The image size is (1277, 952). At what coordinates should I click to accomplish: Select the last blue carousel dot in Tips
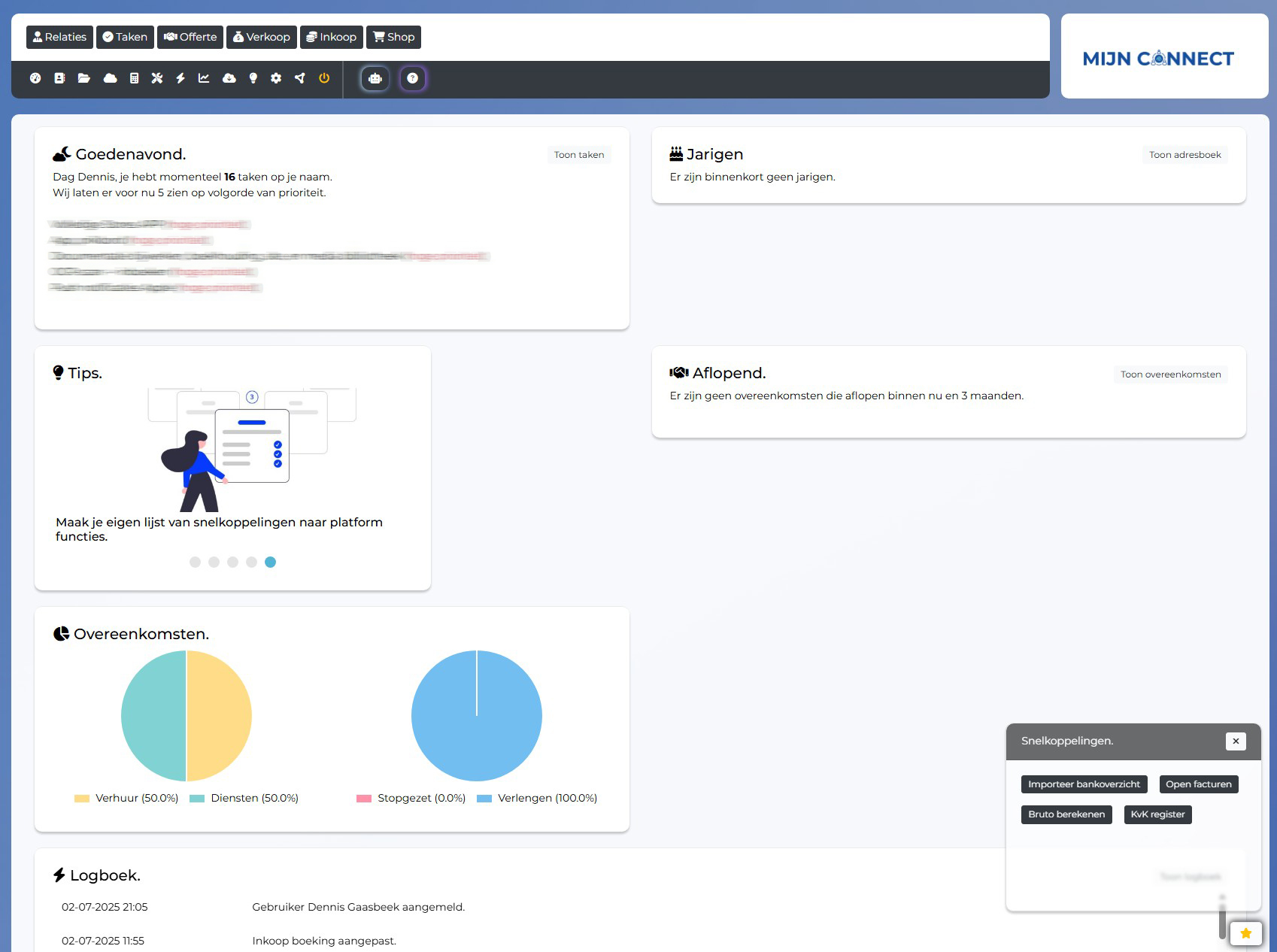[x=270, y=562]
